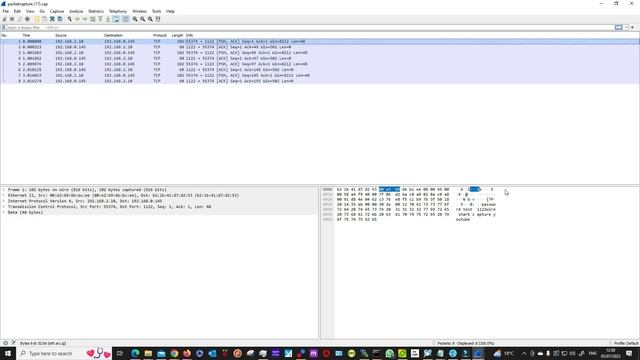
Task: Click the add filter button plus
Action: [633, 28]
